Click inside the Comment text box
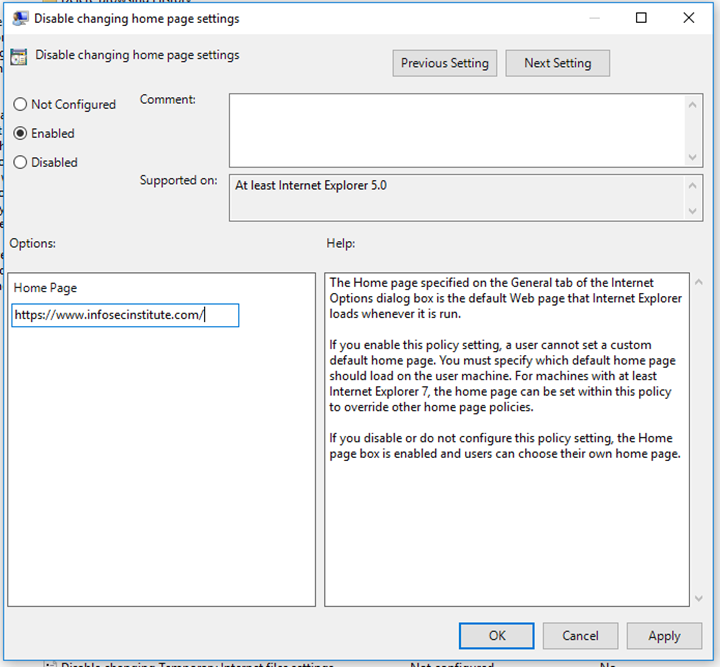The height and width of the screenshot is (667, 720). tap(456, 130)
